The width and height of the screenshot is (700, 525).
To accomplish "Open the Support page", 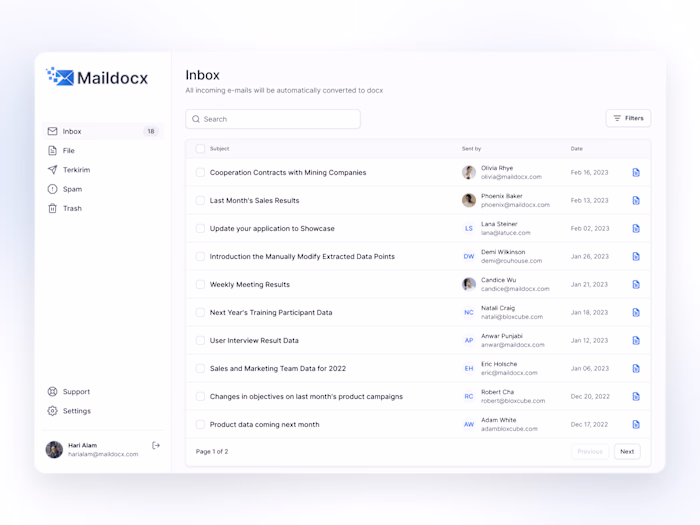I will [x=69, y=392].
